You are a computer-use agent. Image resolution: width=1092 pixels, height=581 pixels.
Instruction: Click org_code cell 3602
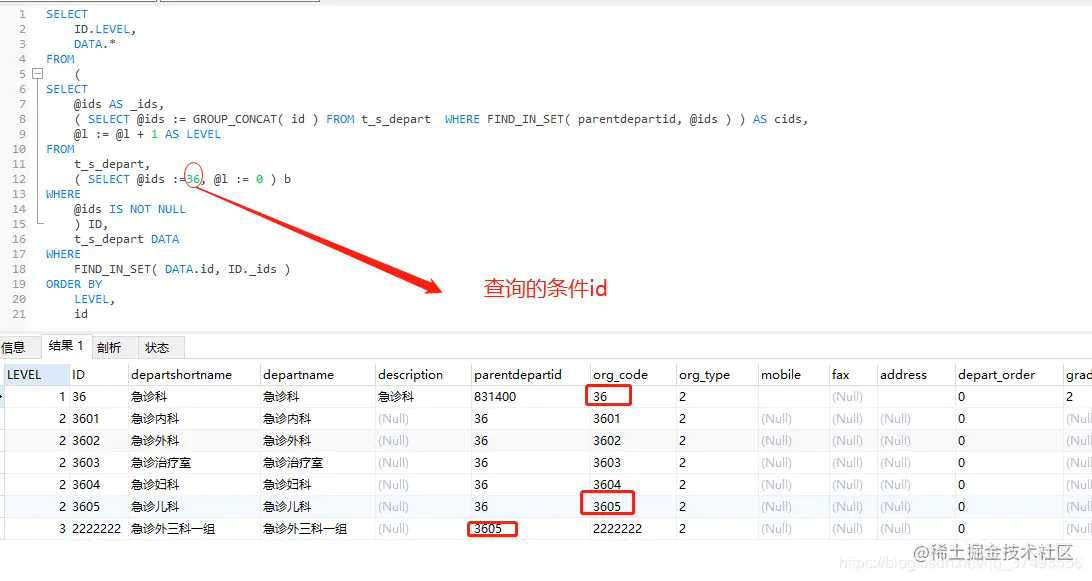[x=632, y=440]
